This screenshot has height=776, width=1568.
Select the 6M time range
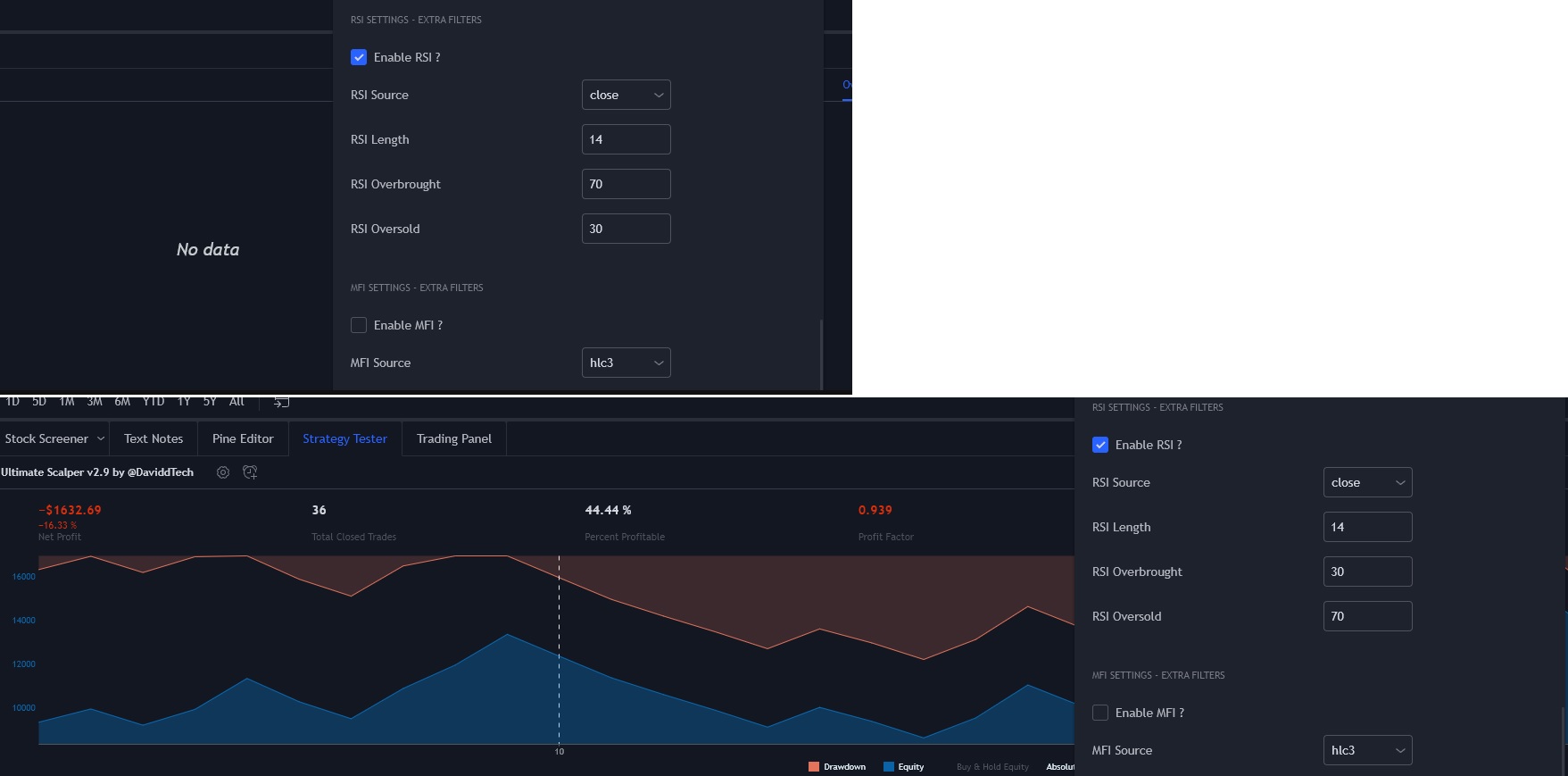[x=122, y=403]
